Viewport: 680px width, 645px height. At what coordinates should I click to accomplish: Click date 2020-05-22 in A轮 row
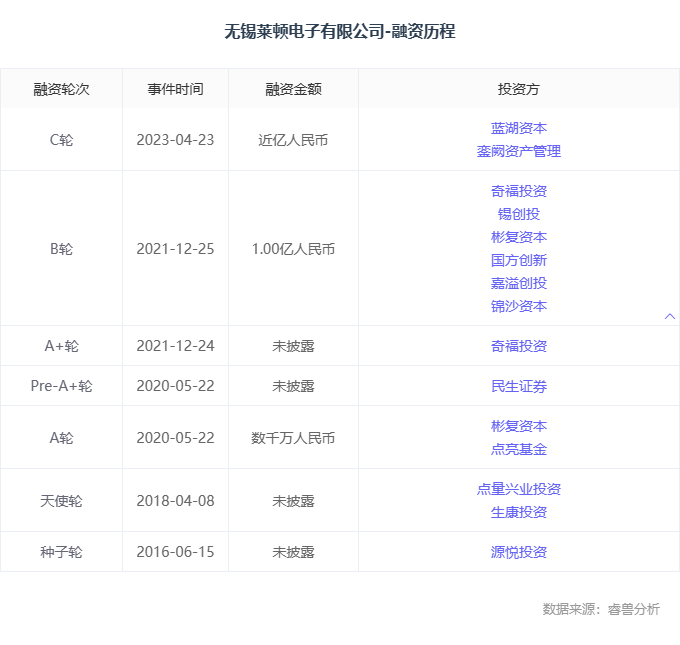[175, 438]
